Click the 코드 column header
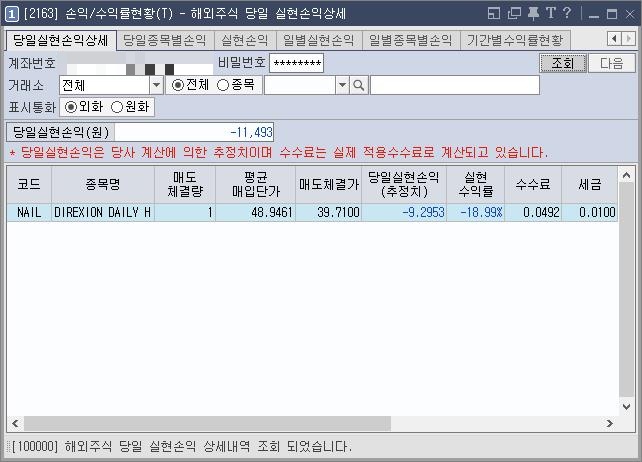The width and height of the screenshot is (642, 462). (29, 184)
